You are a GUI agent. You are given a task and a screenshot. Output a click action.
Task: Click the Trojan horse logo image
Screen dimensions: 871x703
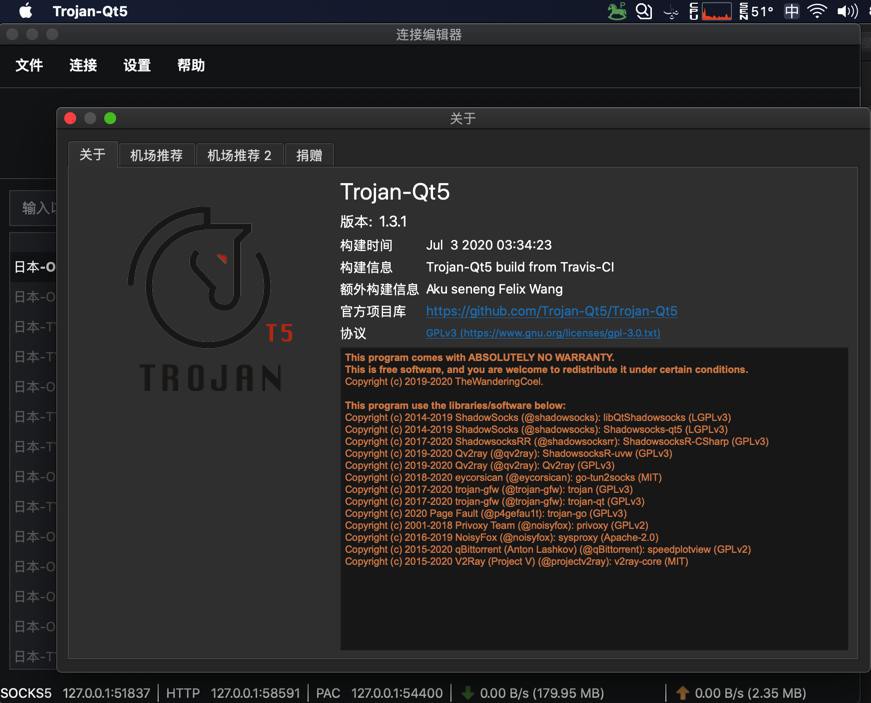click(210, 300)
